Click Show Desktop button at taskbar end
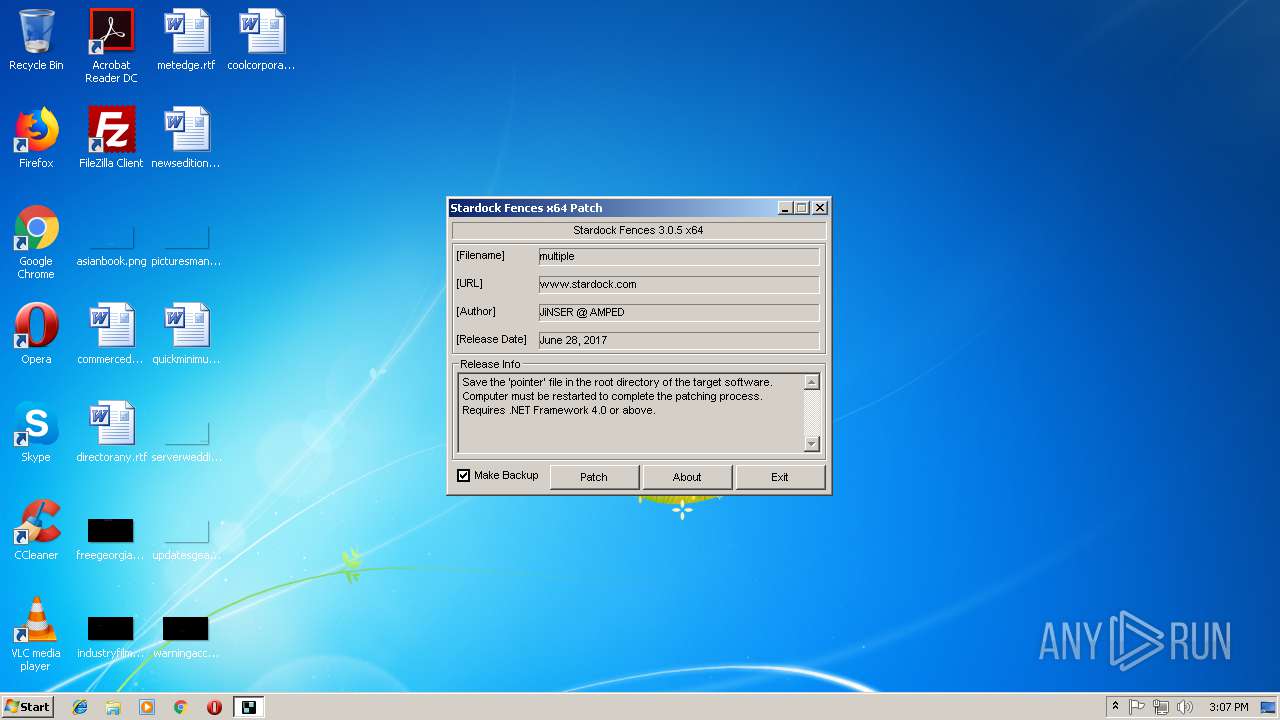This screenshot has height=720, width=1280. [1269, 707]
